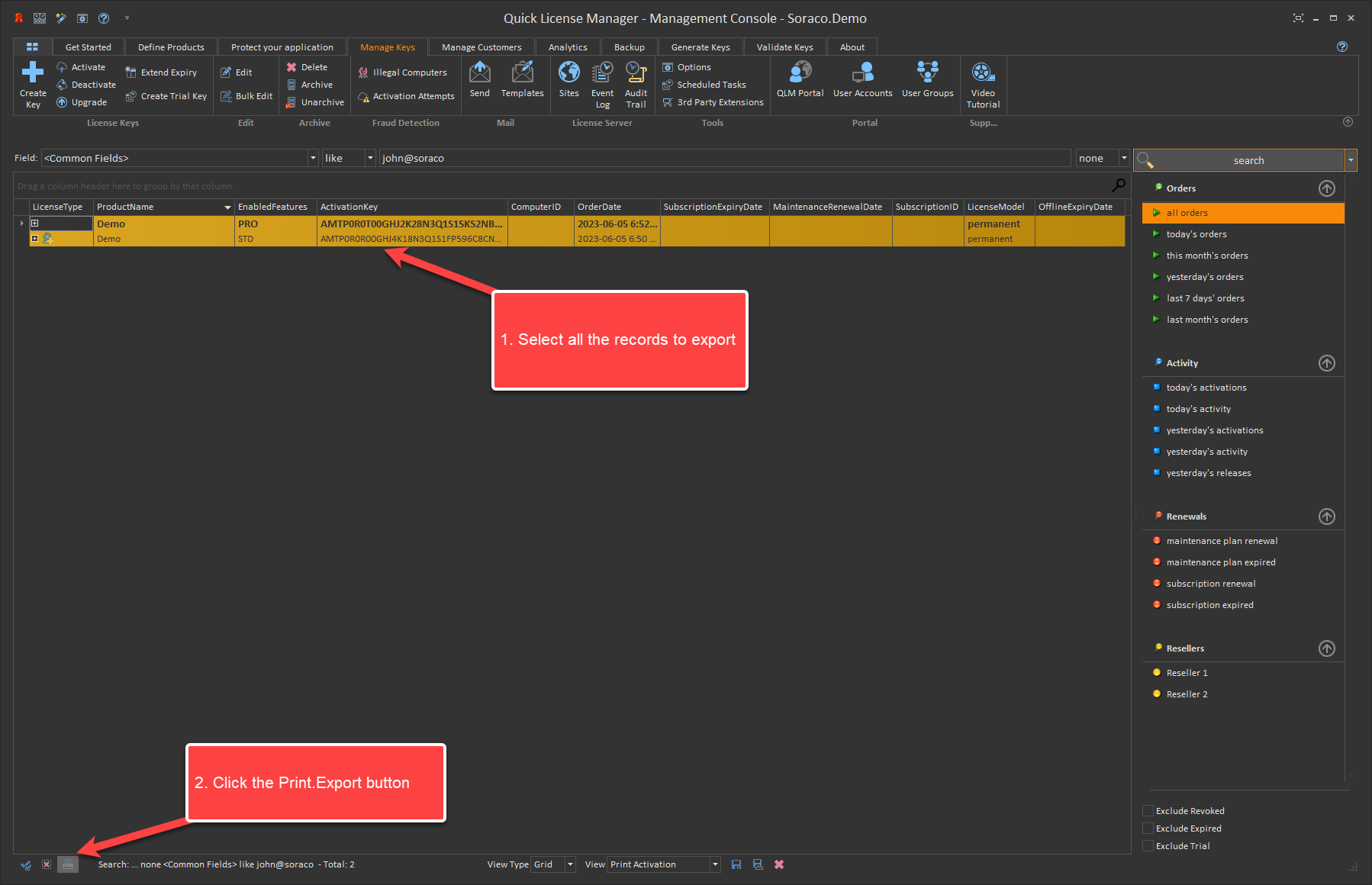Expand the second Demo STD row
Viewport: 1372px width, 885px height.
click(x=34, y=239)
